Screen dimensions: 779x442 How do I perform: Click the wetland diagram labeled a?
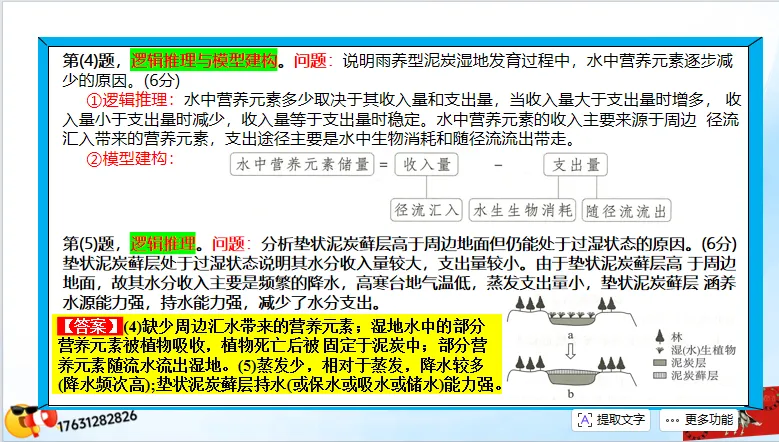(571, 312)
